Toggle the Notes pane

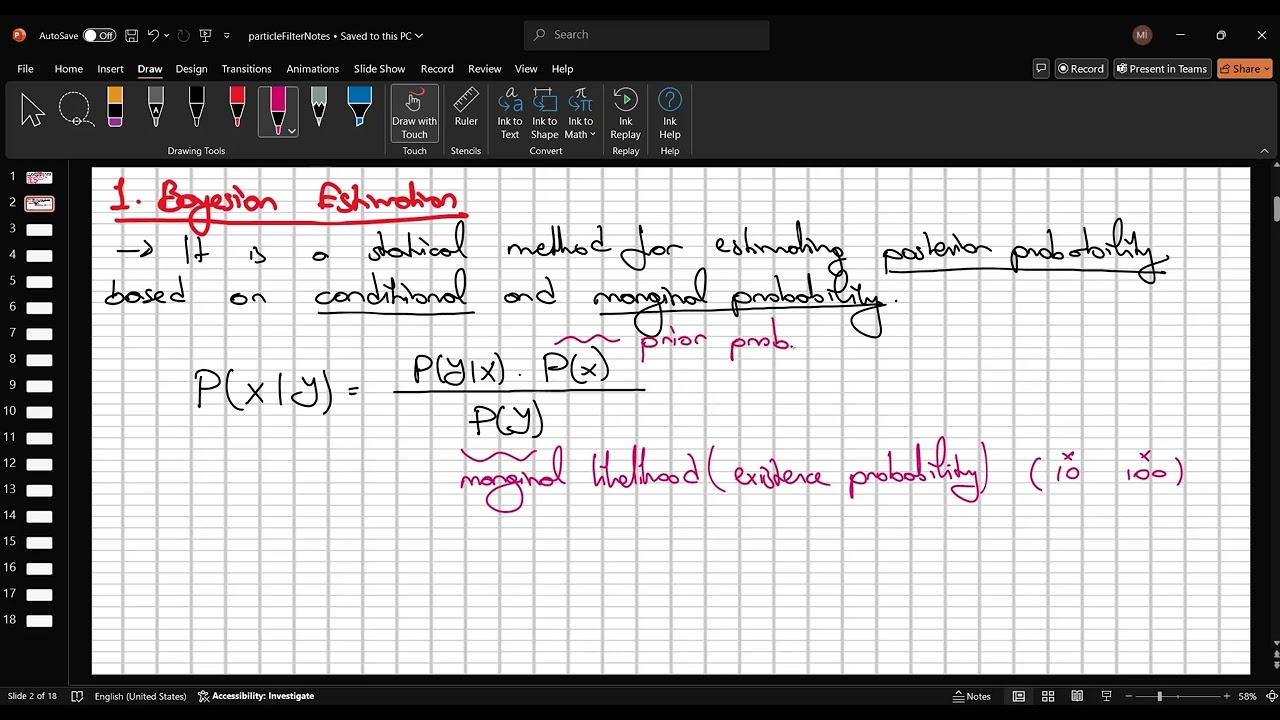[971, 696]
